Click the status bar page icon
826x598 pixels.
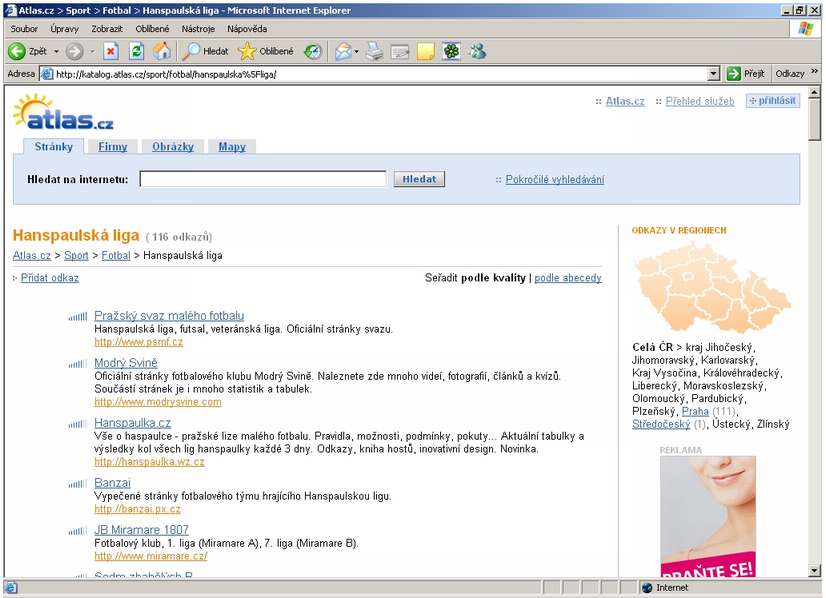point(11,587)
